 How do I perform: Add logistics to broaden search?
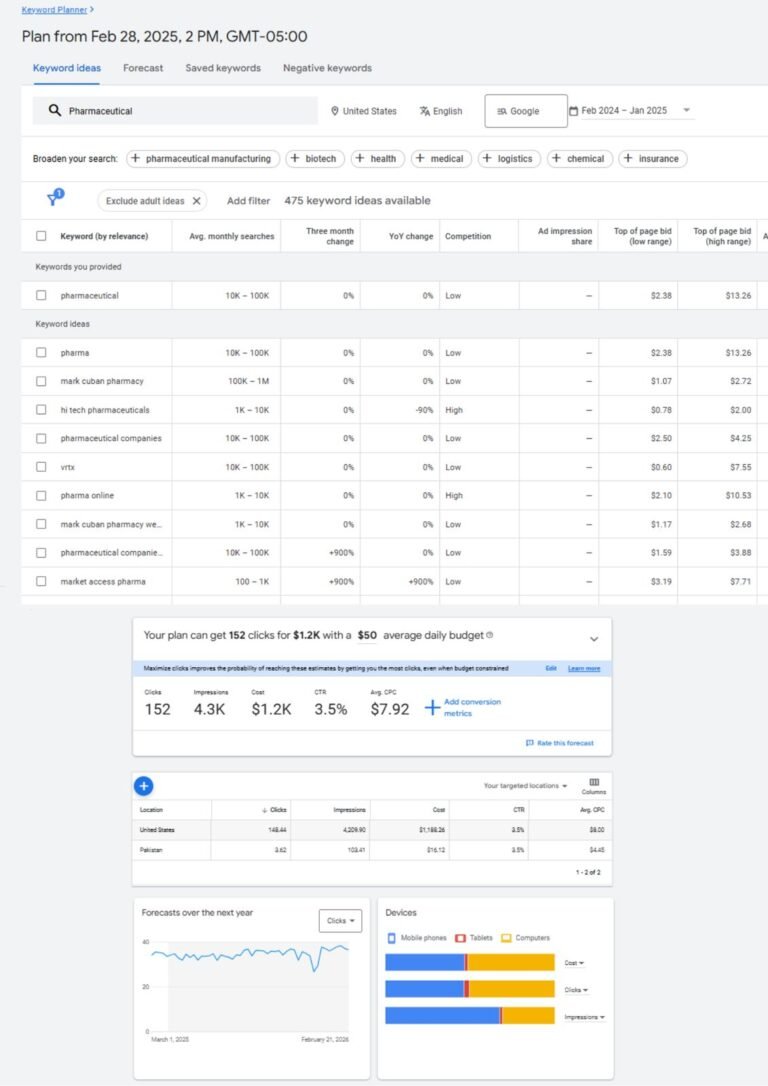tap(508, 159)
